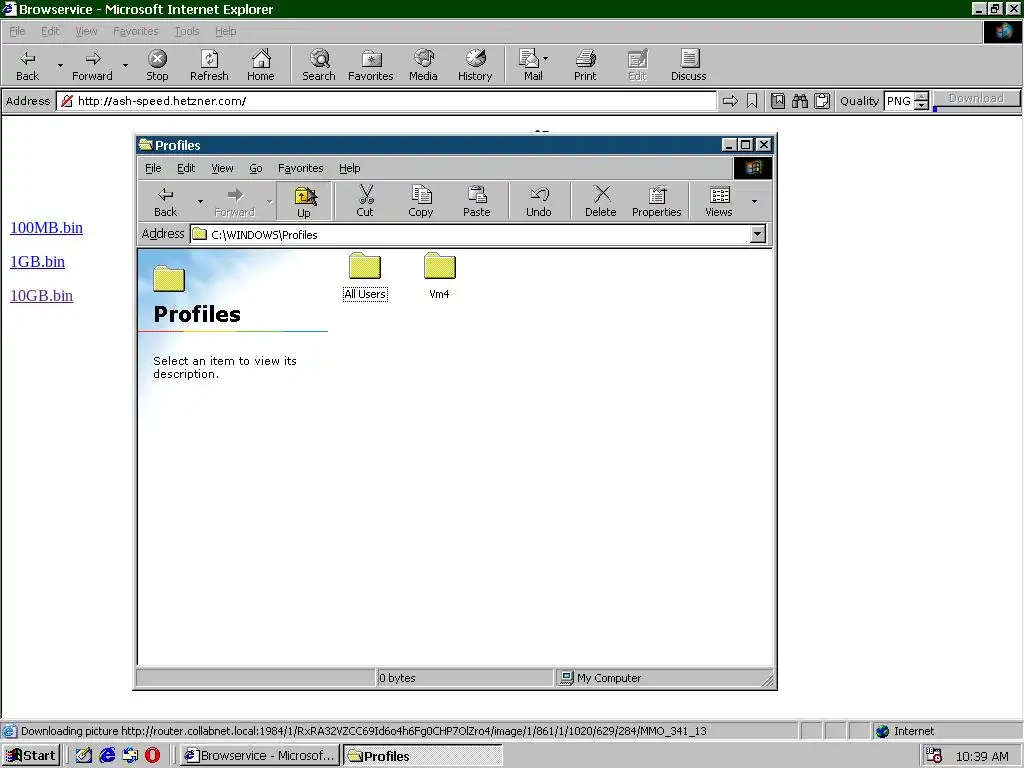Open the Edit menu in Profiles window
The height and width of the screenshot is (768, 1024).
pyautogui.click(x=186, y=168)
